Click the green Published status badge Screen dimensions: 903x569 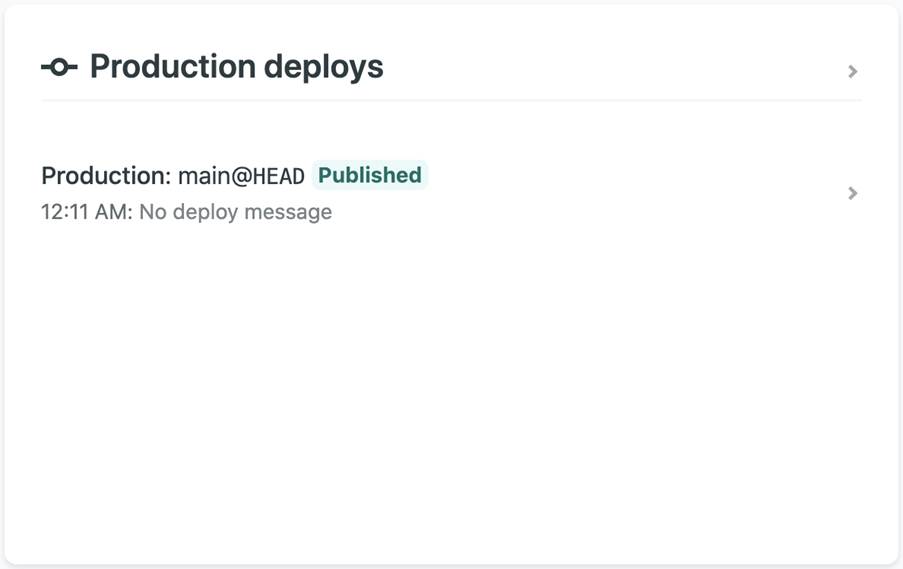tap(369, 175)
